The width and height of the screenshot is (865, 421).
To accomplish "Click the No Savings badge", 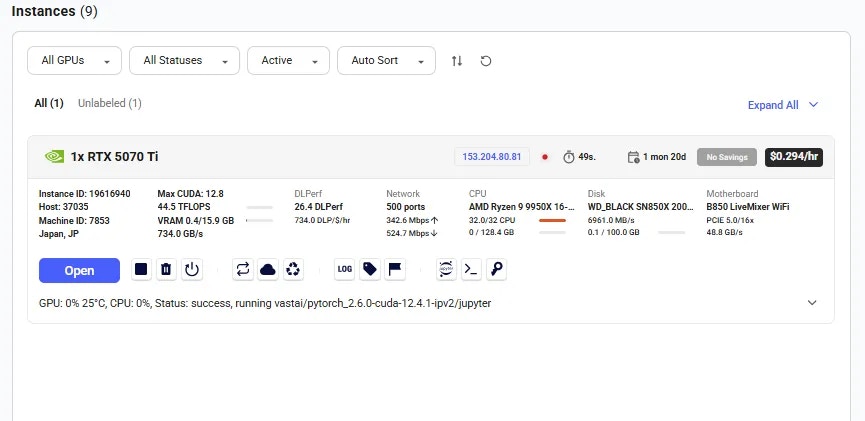I will coord(727,157).
